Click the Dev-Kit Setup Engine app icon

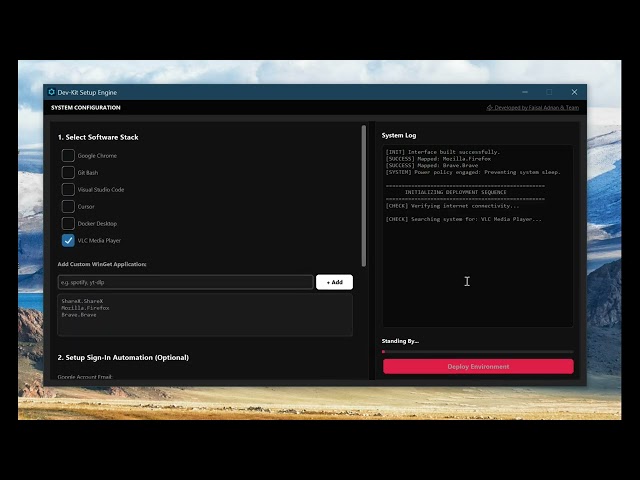pyautogui.click(x=51, y=92)
